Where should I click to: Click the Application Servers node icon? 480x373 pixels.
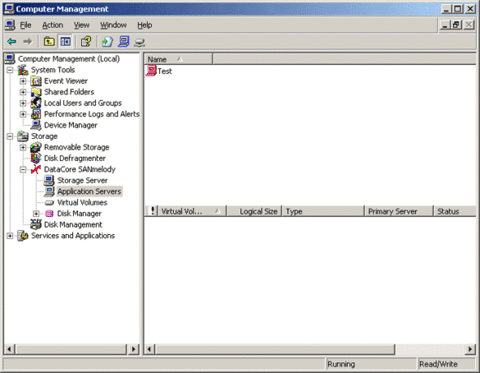(x=49, y=191)
